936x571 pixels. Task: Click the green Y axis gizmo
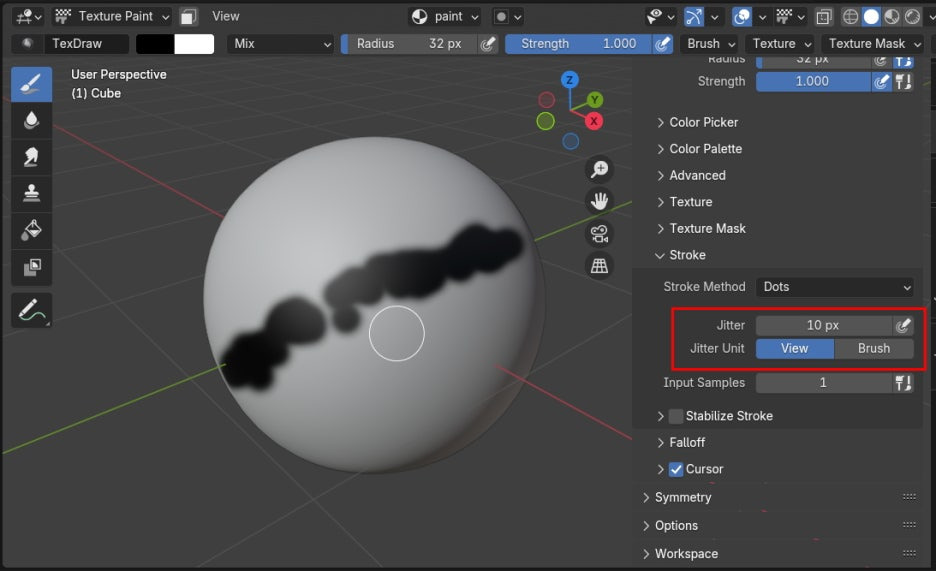pos(595,100)
